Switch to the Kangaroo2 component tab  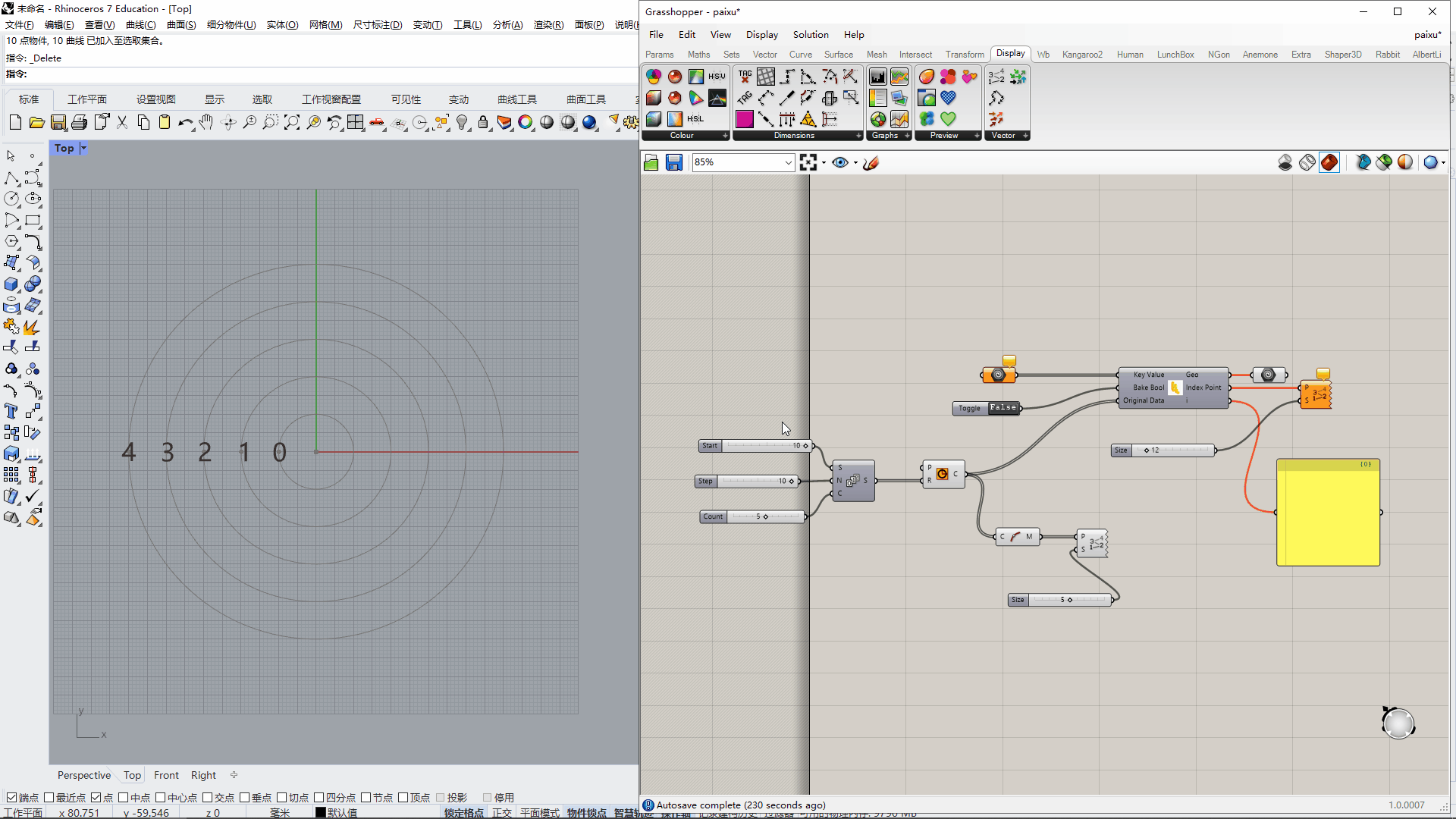(x=1081, y=55)
